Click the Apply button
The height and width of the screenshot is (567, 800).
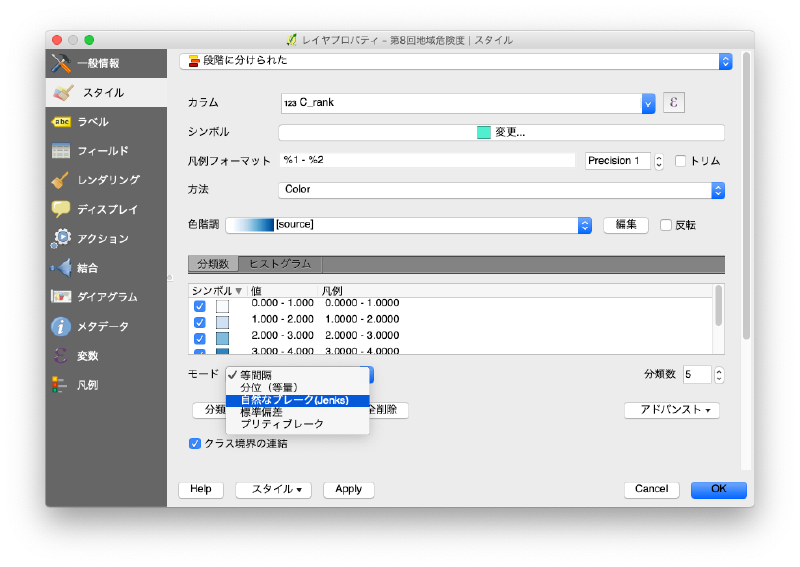pyautogui.click(x=348, y=489)
